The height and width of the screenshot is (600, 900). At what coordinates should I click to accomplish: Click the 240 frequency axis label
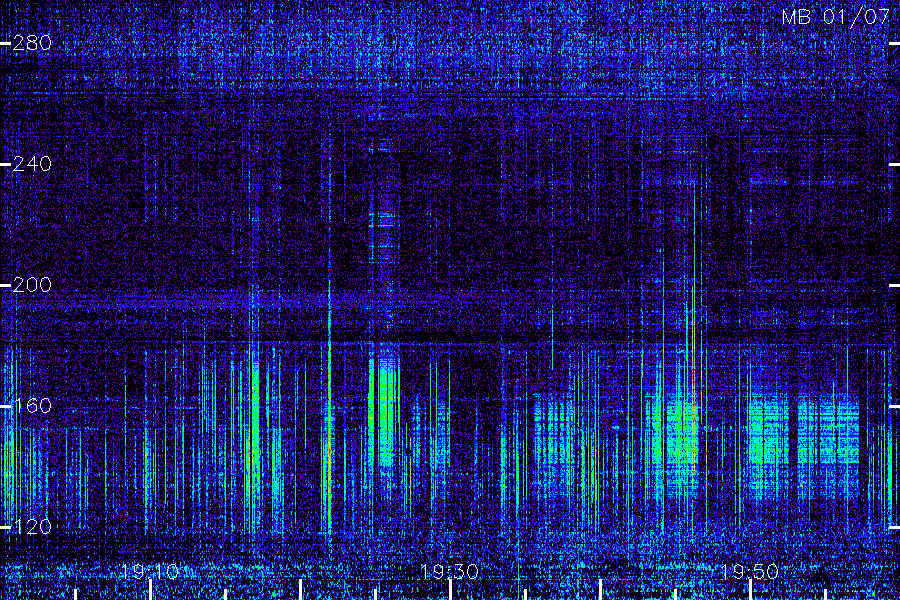(x=32, y=164)
